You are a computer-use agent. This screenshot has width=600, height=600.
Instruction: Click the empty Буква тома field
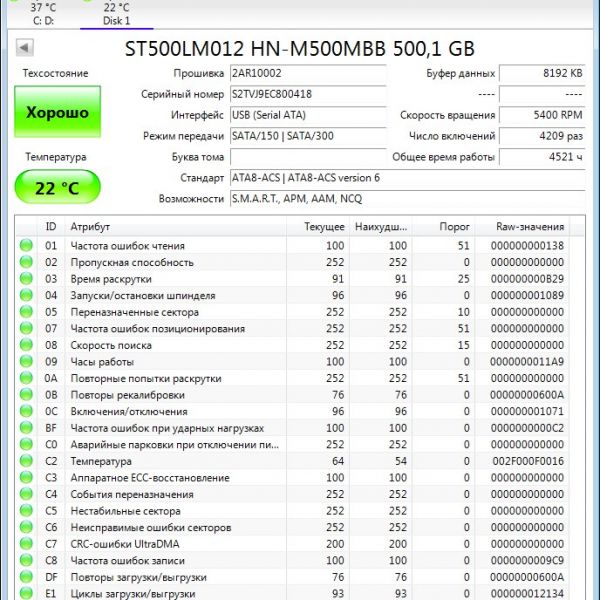308,157
